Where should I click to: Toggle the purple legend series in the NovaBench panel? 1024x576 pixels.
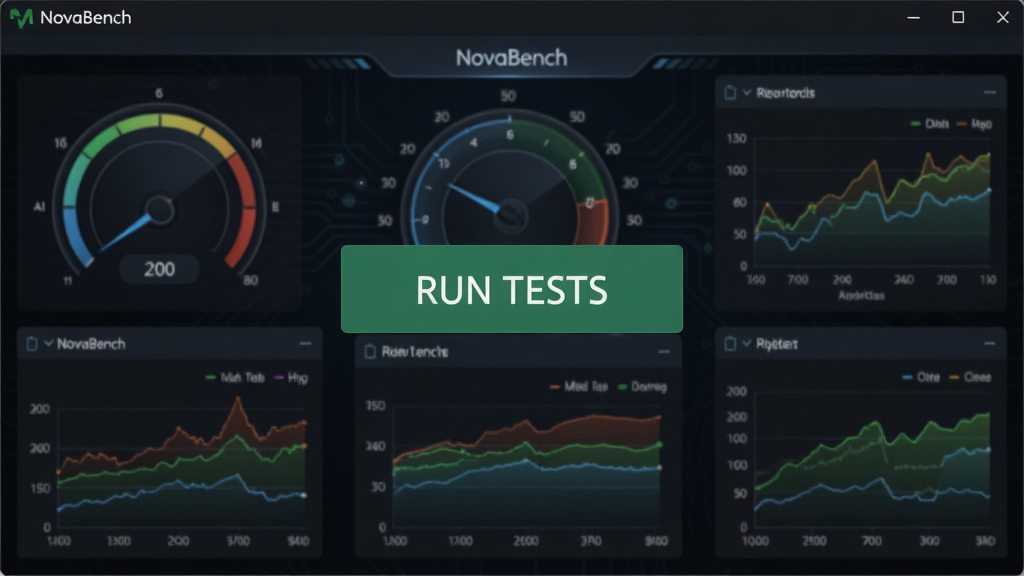click(x=291, y=377)
